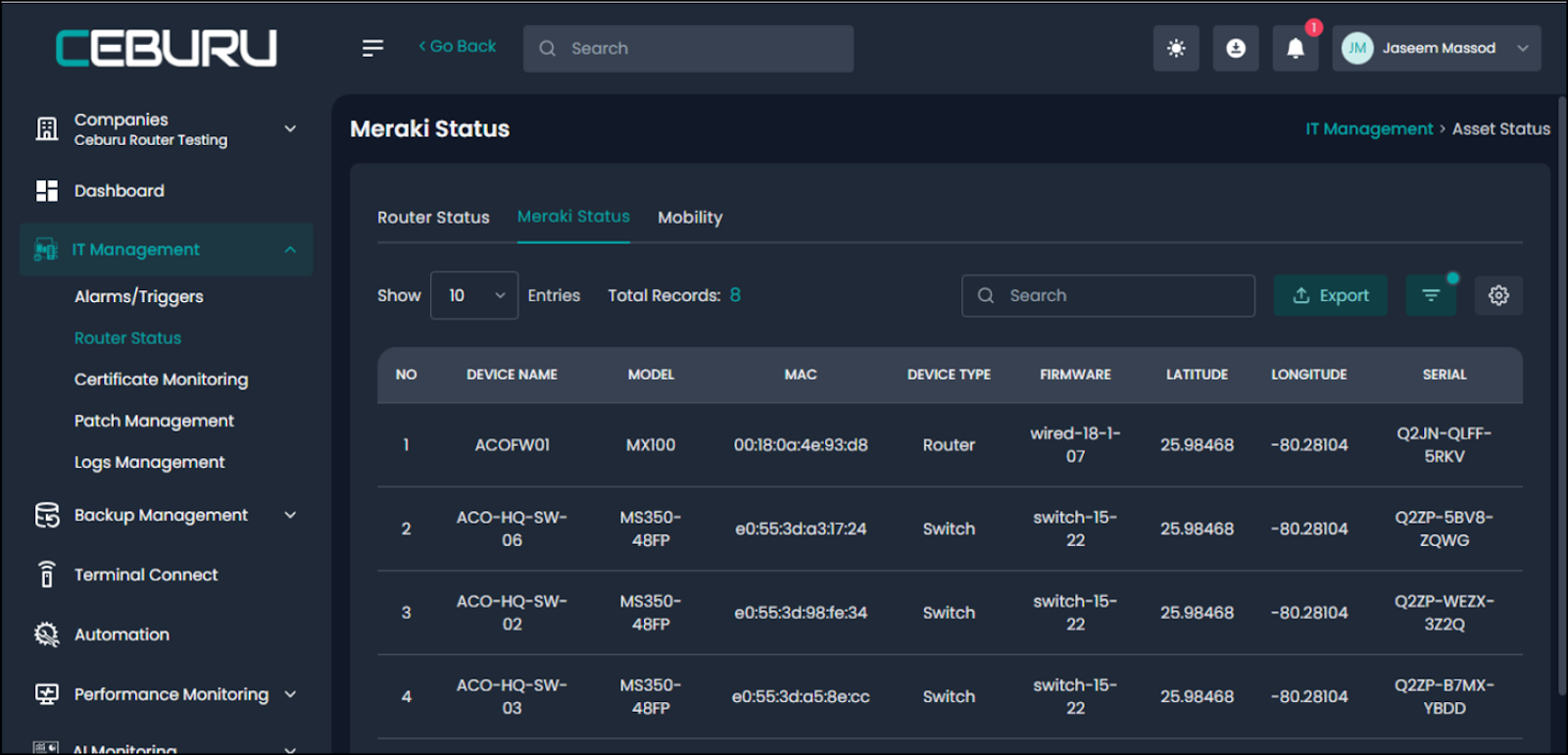Click the Backup Management database icon
The height and width of the screenshot is (755, 1568).
tap(47, 515)
